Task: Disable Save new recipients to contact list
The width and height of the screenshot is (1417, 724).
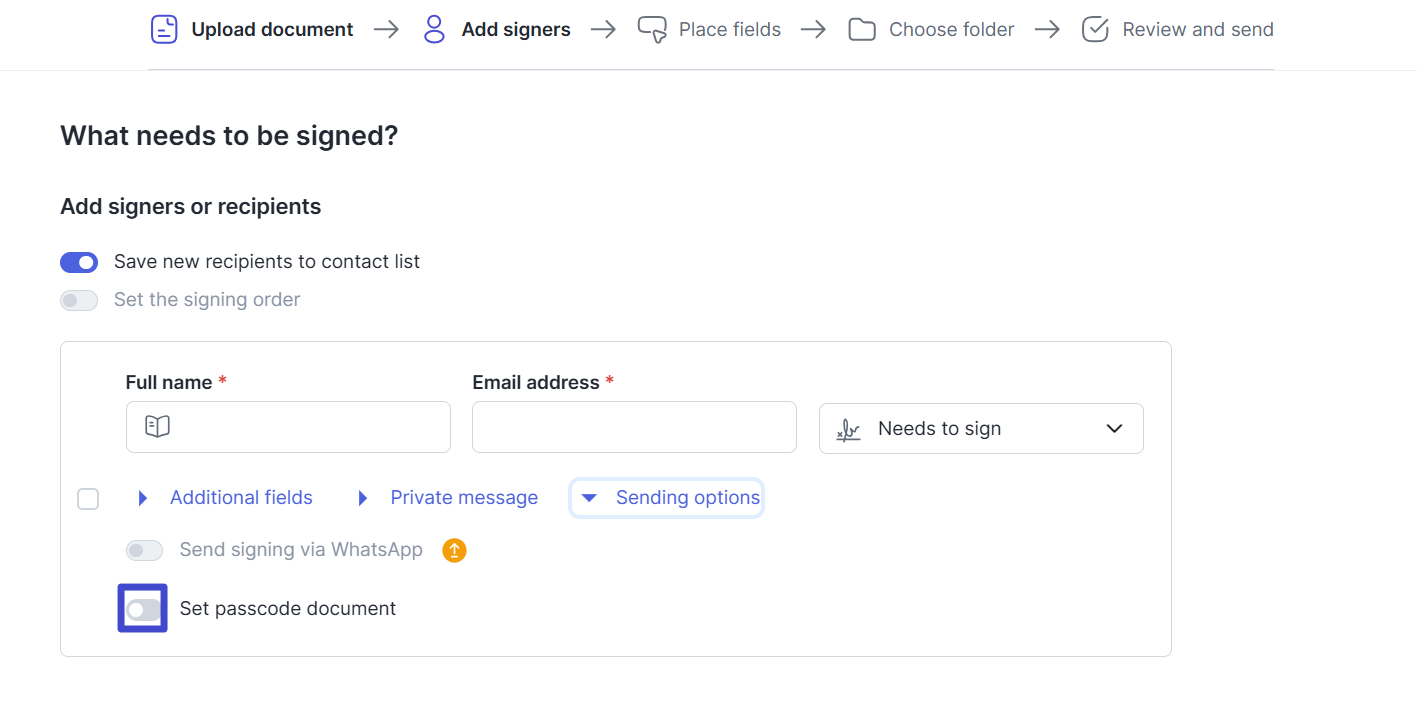Action: pyautogui.click(x=79, y=262)
